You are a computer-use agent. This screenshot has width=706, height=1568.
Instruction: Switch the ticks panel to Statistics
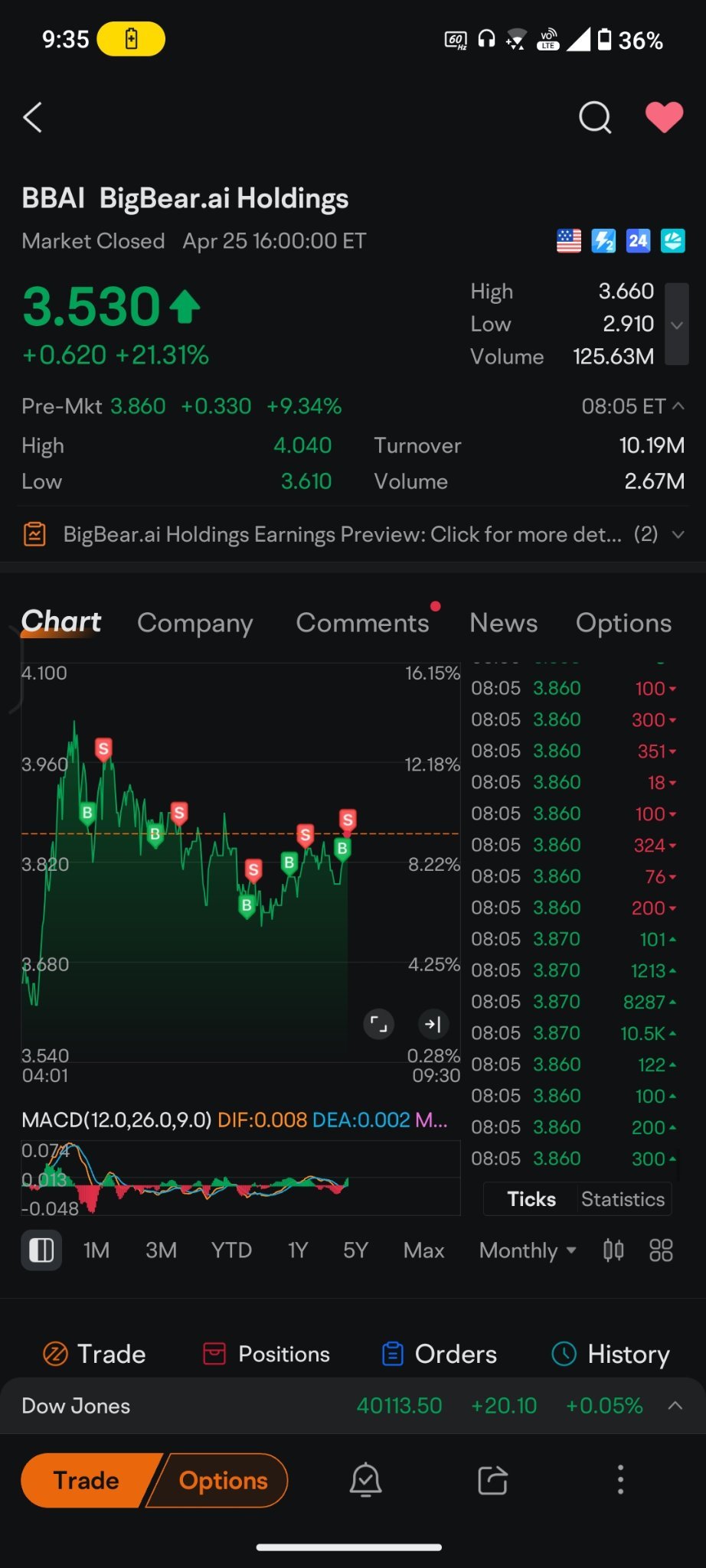[623, 1199]
